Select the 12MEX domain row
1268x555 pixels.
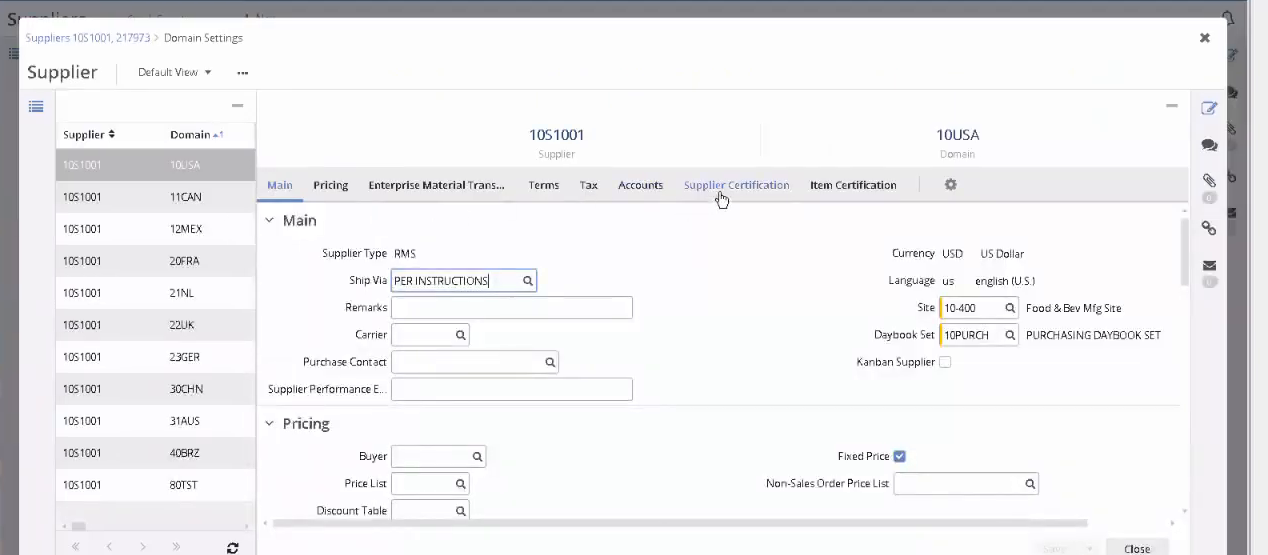click(155, 229)
